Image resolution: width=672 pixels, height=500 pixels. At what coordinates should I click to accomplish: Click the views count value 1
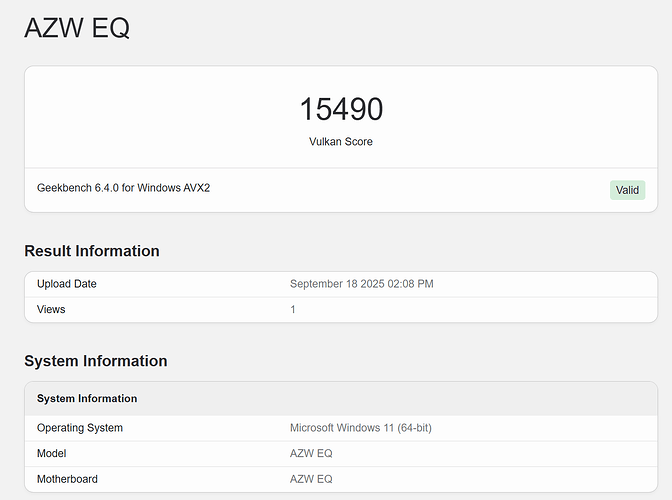click(x=293, y=309)
